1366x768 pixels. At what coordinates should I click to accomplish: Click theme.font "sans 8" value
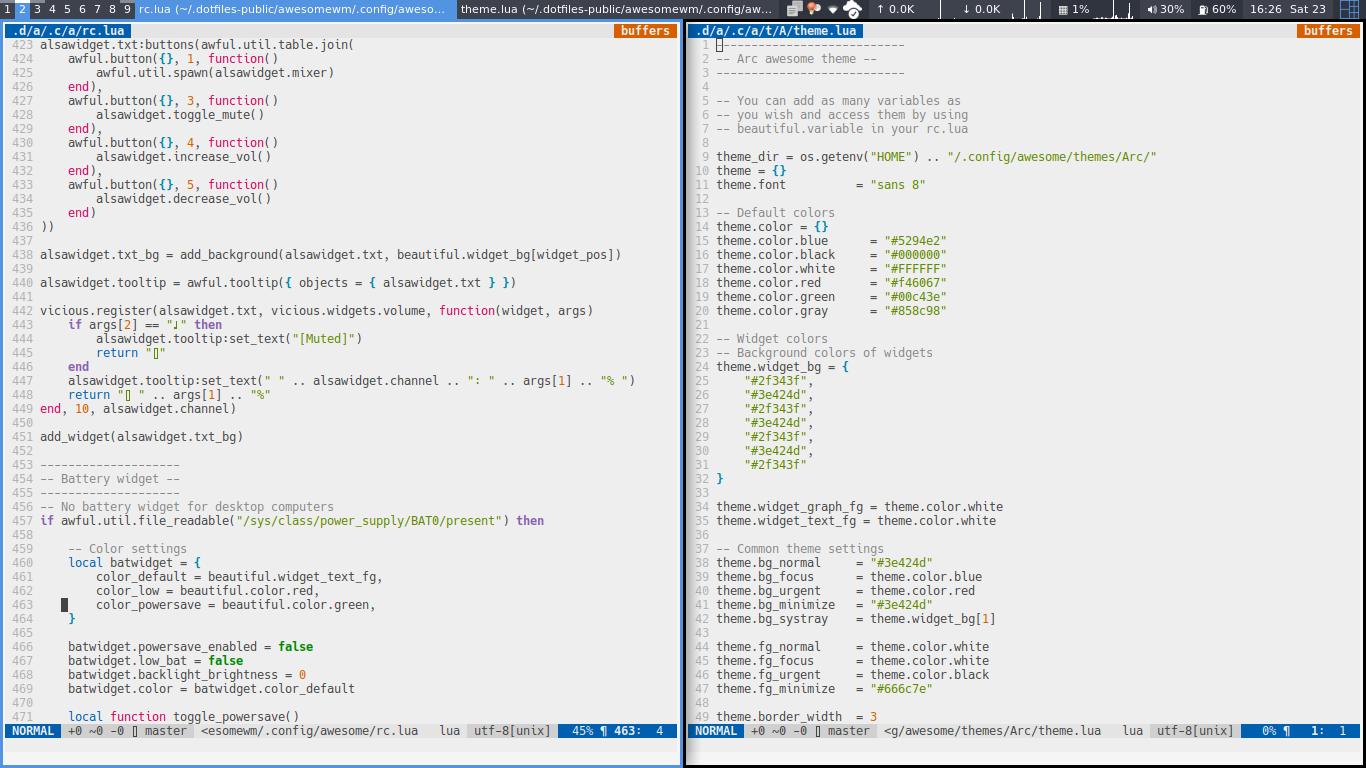898,185
